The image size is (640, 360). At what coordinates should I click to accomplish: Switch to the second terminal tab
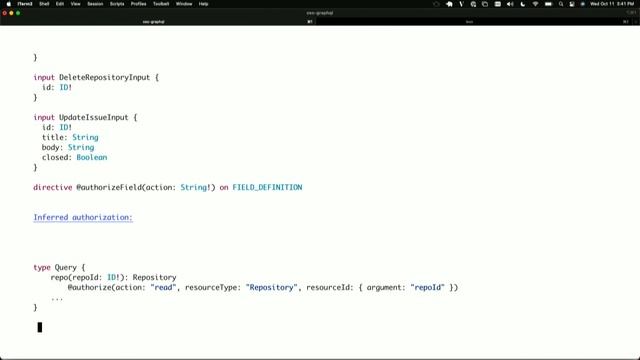pyautogui.click(x=469, y=22)
